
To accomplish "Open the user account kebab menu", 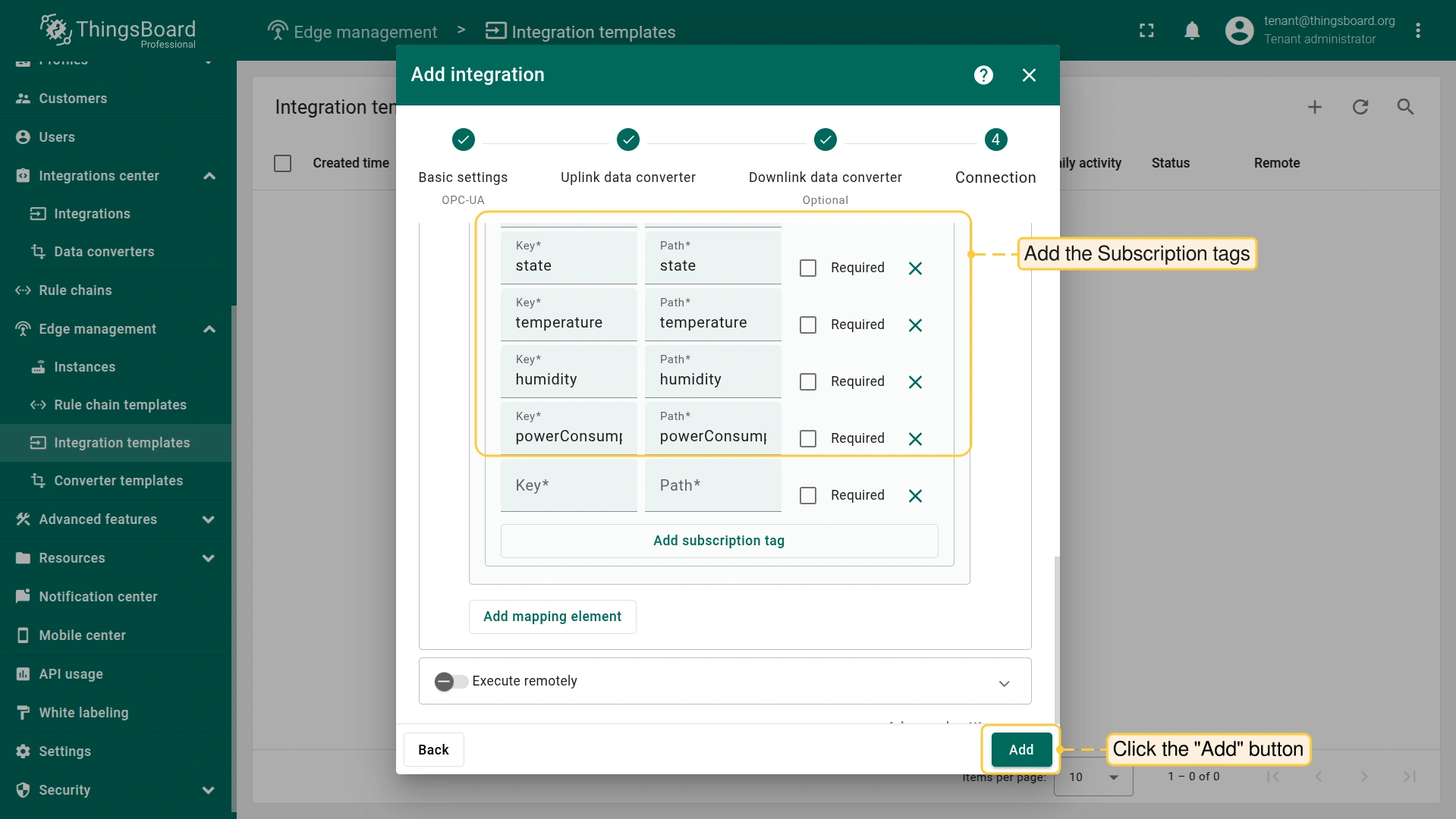I will point(1417,30).
